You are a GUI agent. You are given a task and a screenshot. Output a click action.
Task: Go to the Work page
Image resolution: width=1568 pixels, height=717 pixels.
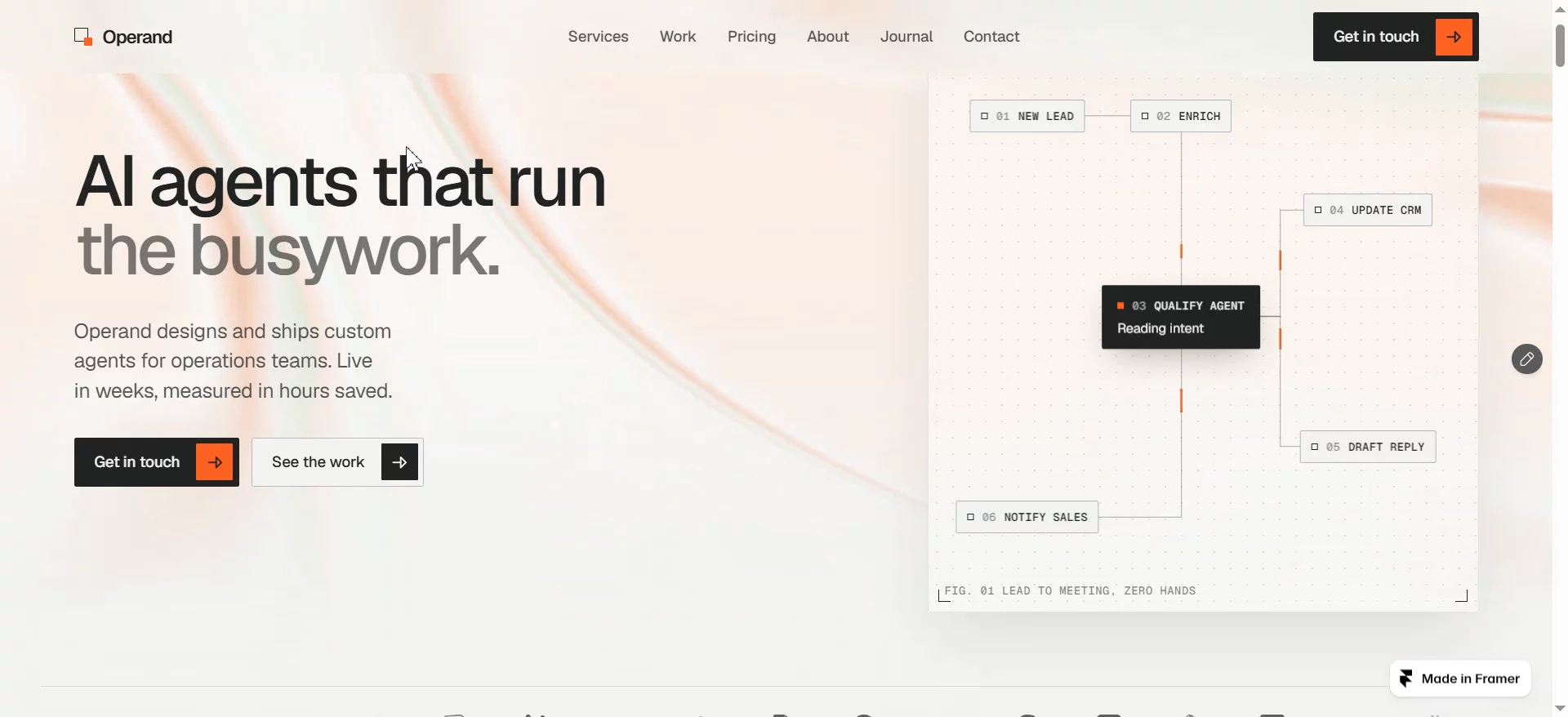(678, 37)
